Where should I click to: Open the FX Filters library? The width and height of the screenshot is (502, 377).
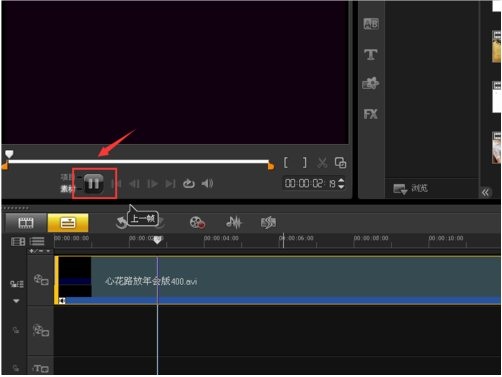click(371, 114)
